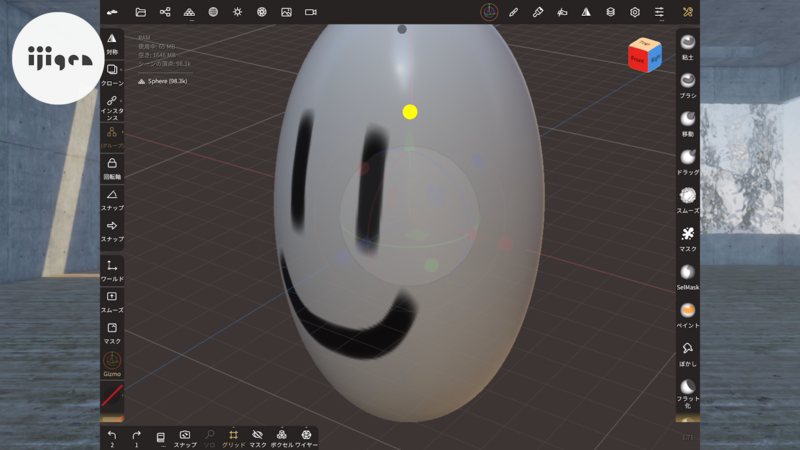Undo the last action
The image size is (800, 450).
pyautogui.click(x=112, y=438)
